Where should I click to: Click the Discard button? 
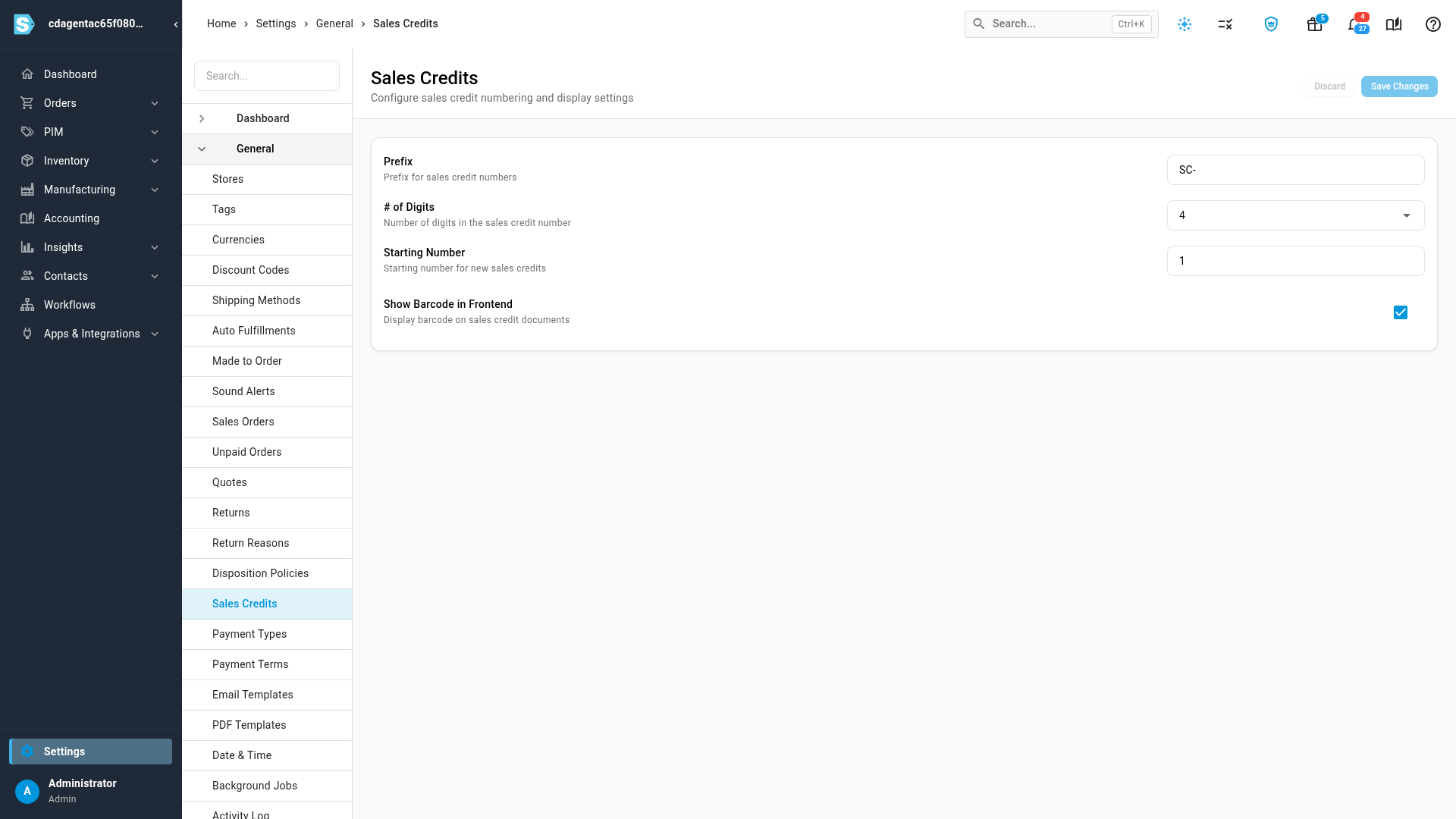pos(1329,86)
